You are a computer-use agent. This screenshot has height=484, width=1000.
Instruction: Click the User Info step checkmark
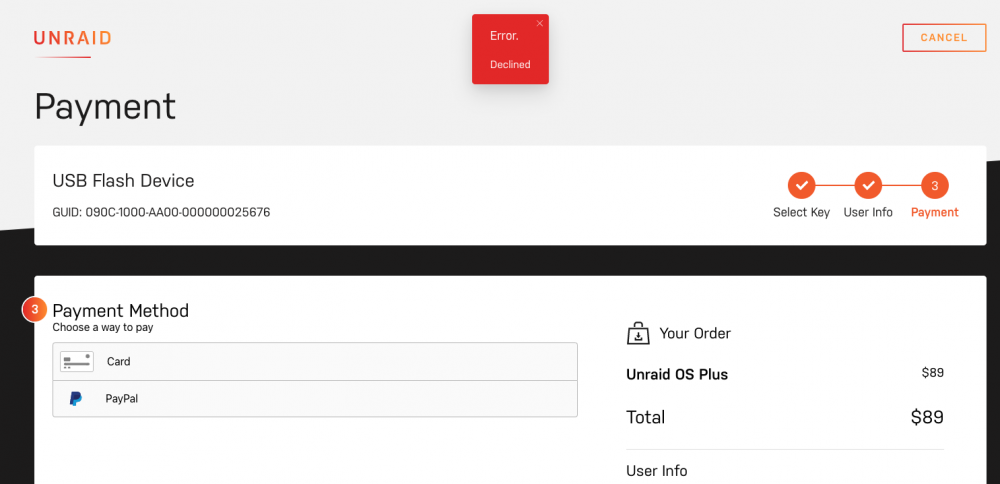click(x=868, y=186)
